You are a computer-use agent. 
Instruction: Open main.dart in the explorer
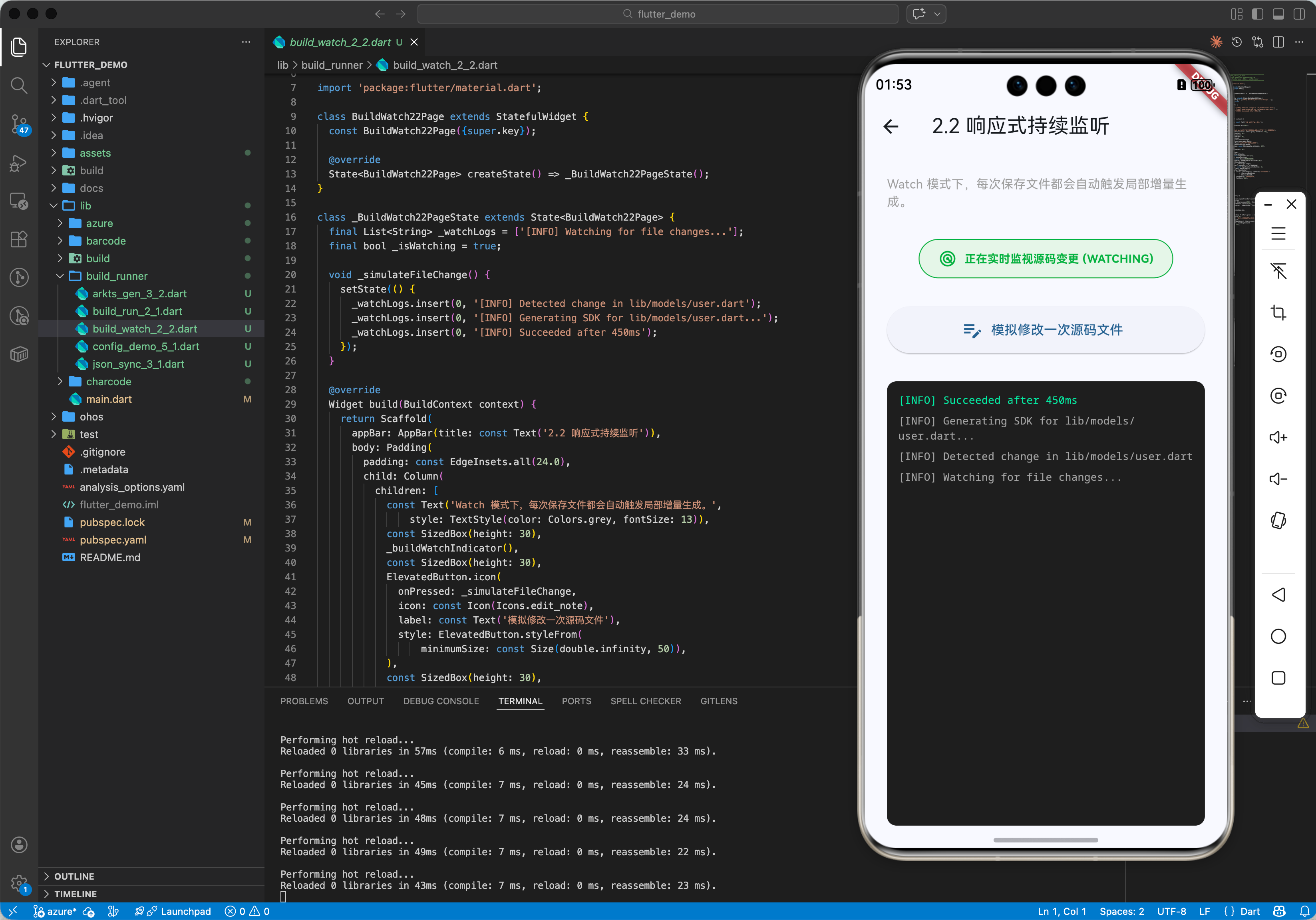[x=109, y=399]
